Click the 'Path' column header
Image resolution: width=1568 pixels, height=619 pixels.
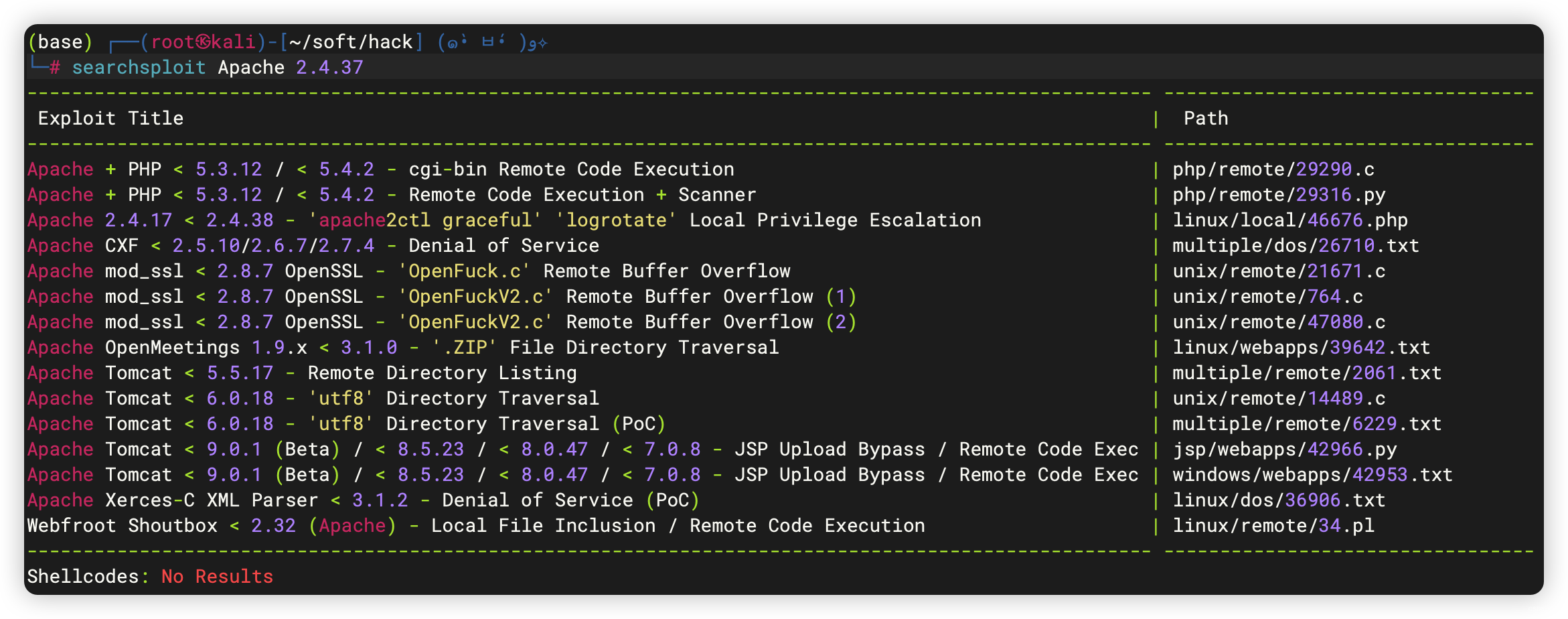click(x=1206, y=119)
